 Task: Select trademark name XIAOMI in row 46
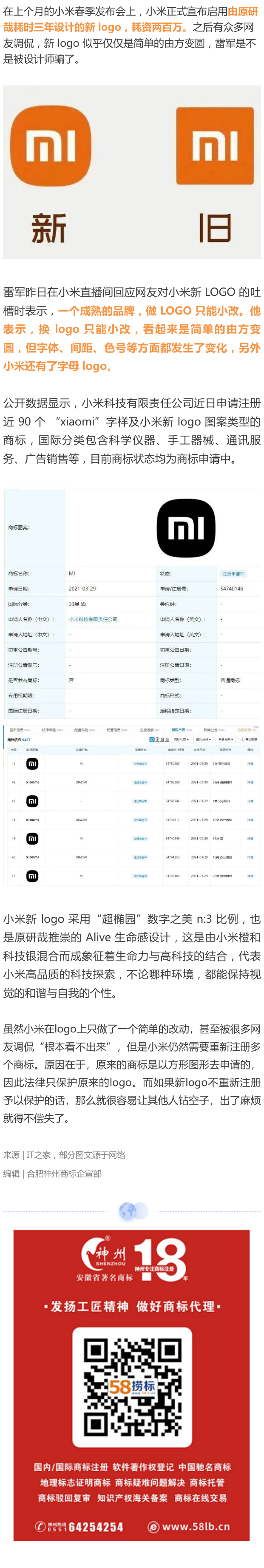pos(81,857)
